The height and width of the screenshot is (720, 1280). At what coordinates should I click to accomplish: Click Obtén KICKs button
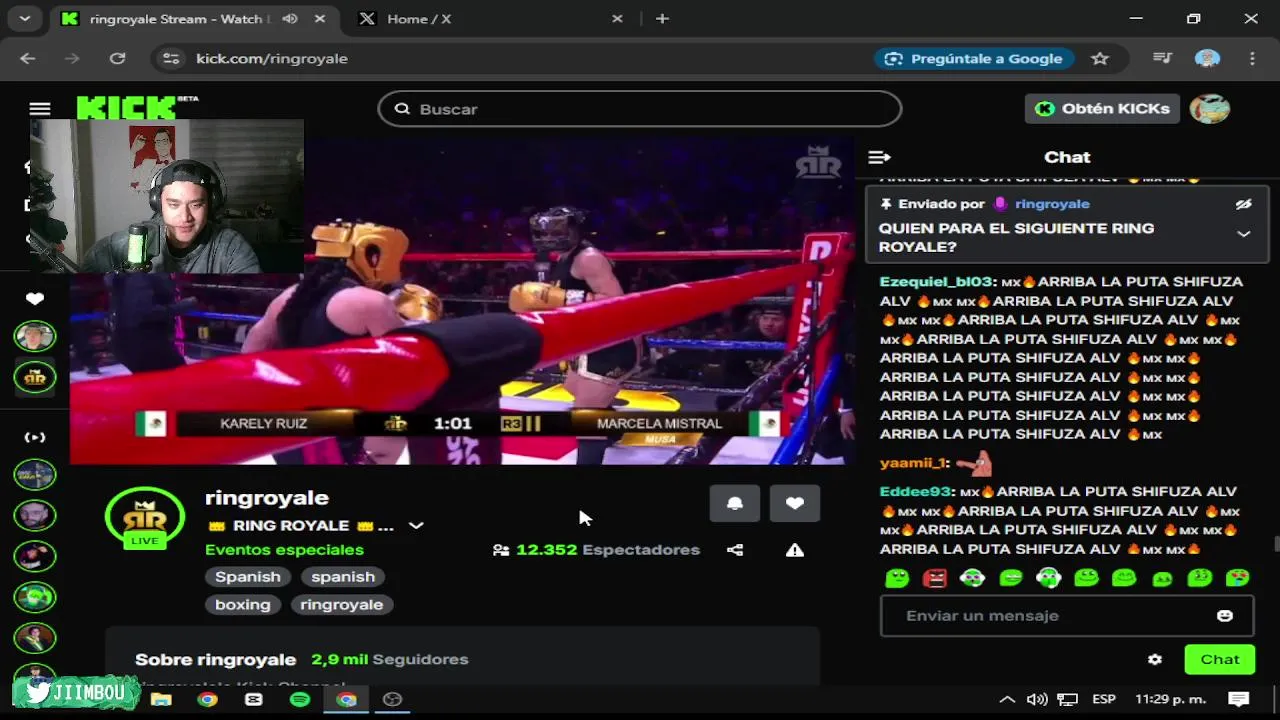coord(1102,109)
